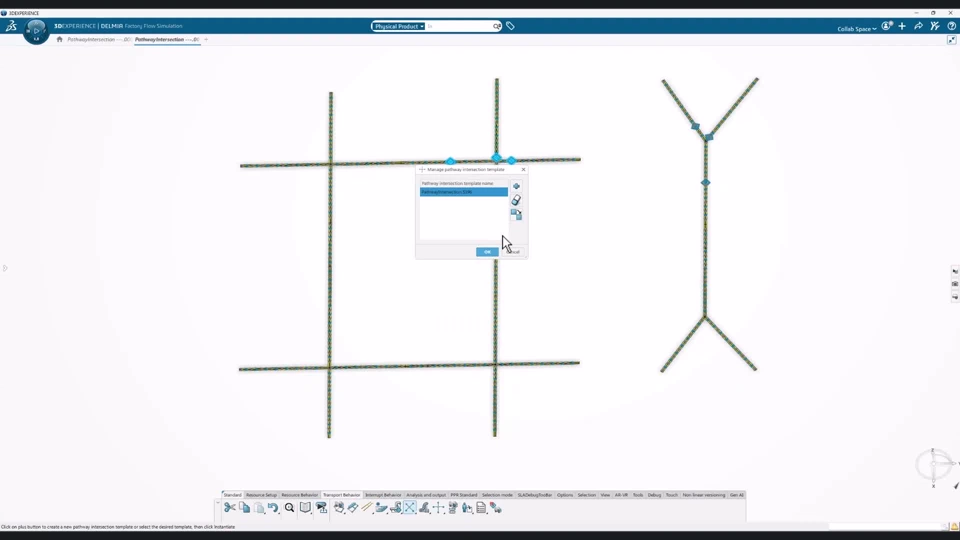Switch to the PPR Standard tab
The height and width of the screenshot is (540, 960).
coord(464,495)
